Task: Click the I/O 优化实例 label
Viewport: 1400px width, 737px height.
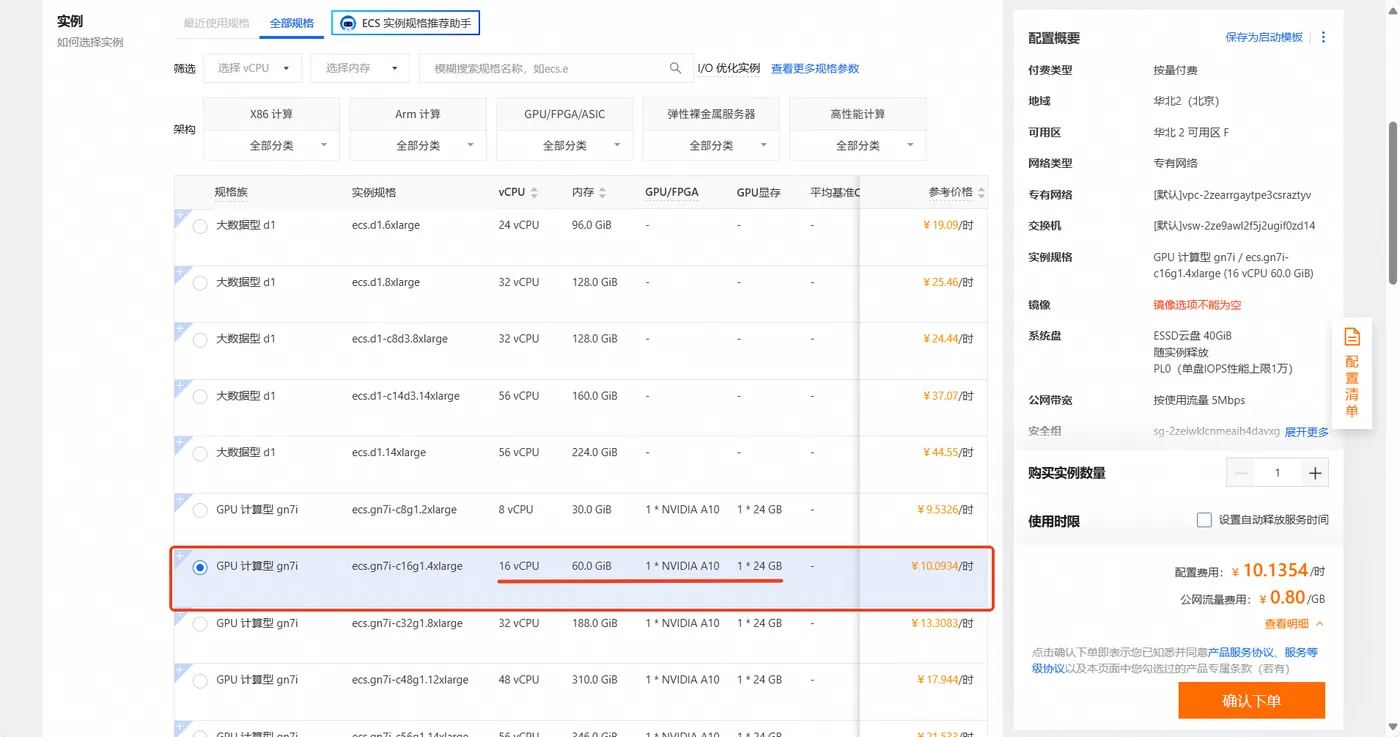Action: click(x=729, y=68)
